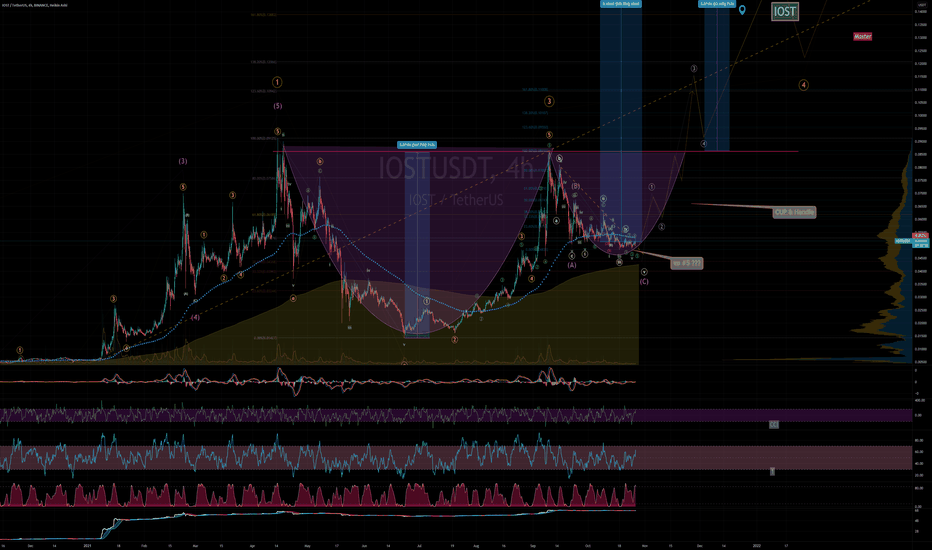Select the purple (3) wave label
932x550 pixels.
(x=183, y=161)
